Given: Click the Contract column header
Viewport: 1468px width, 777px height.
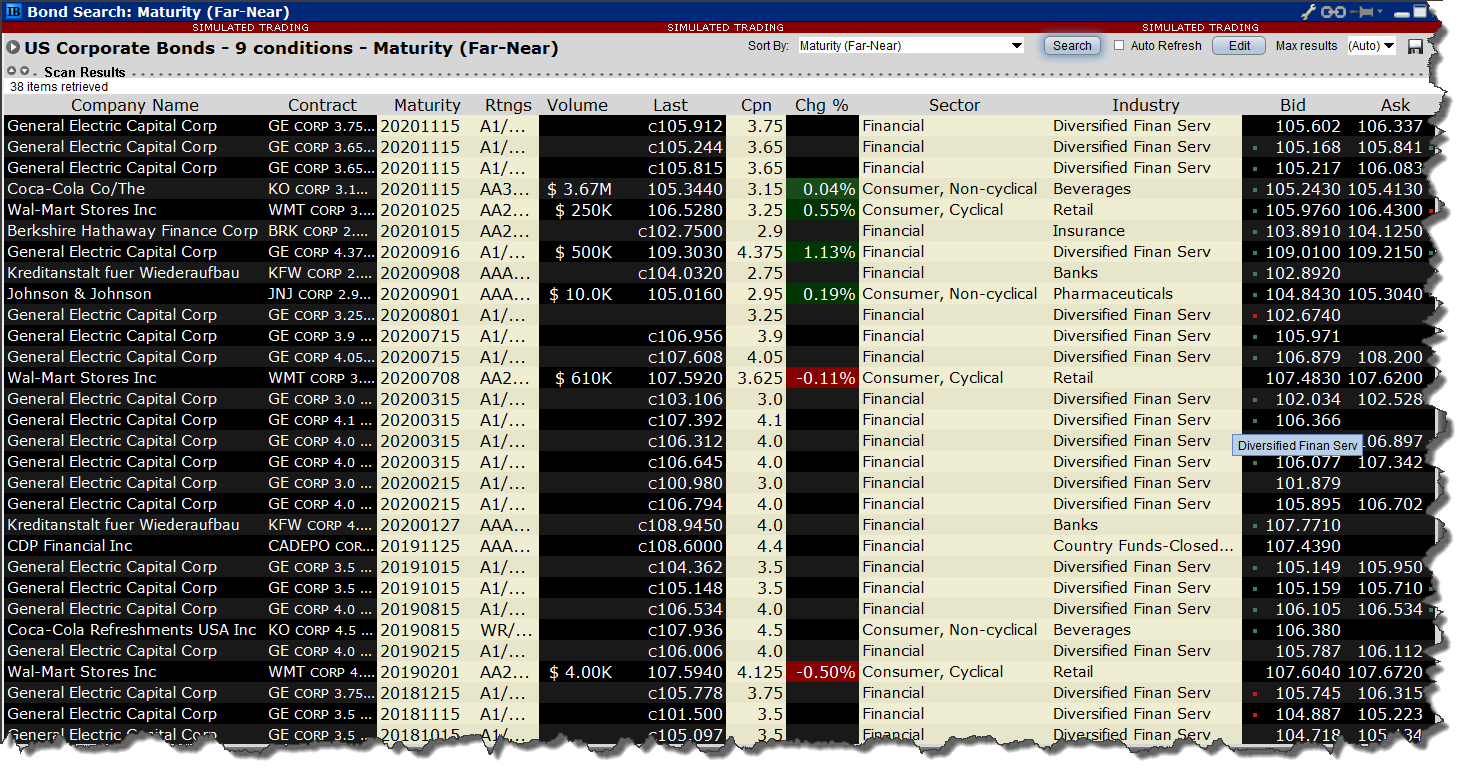Looking at the screenshot, I should click(322, 105).
